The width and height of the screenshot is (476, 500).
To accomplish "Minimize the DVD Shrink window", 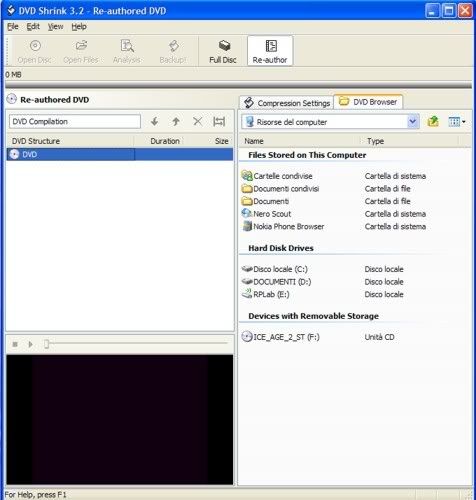I will 432,11.
